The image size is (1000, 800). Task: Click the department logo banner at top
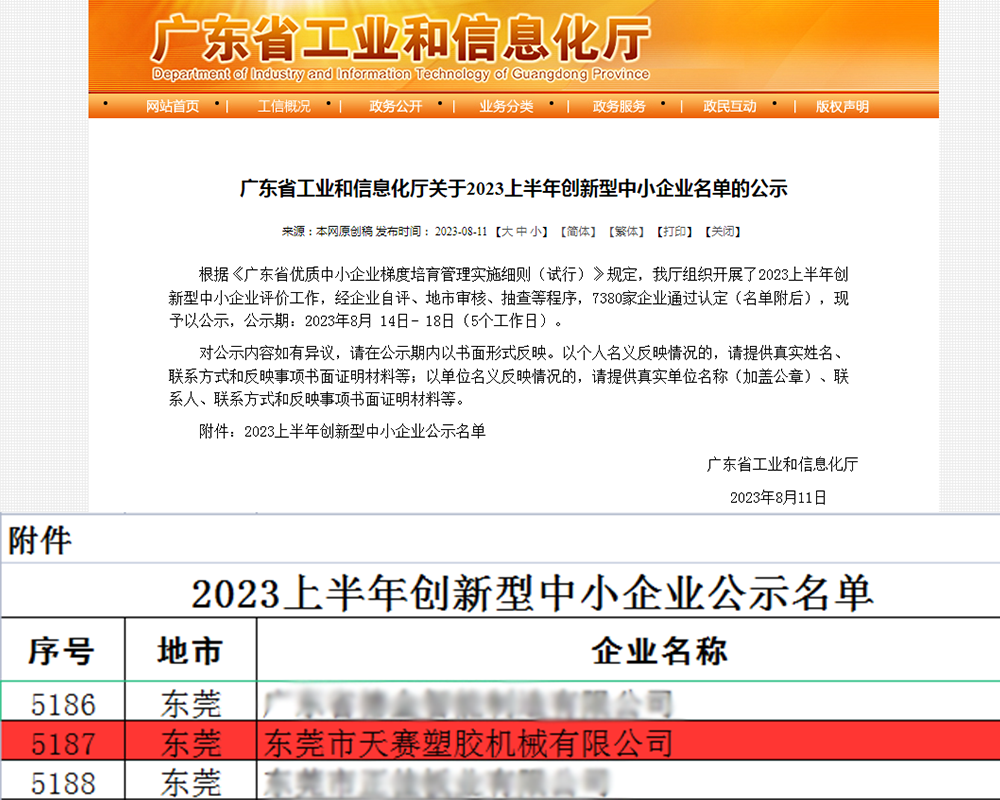click(400, 45)
